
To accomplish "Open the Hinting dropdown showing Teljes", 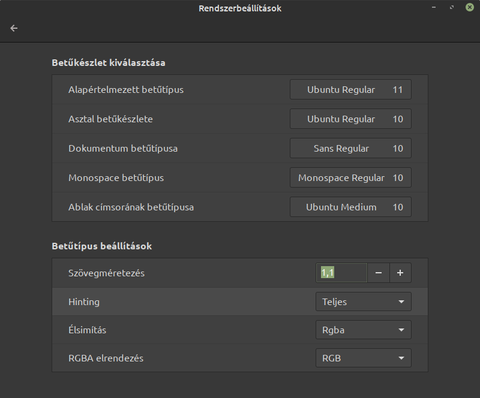I will (x=363, y=302).
